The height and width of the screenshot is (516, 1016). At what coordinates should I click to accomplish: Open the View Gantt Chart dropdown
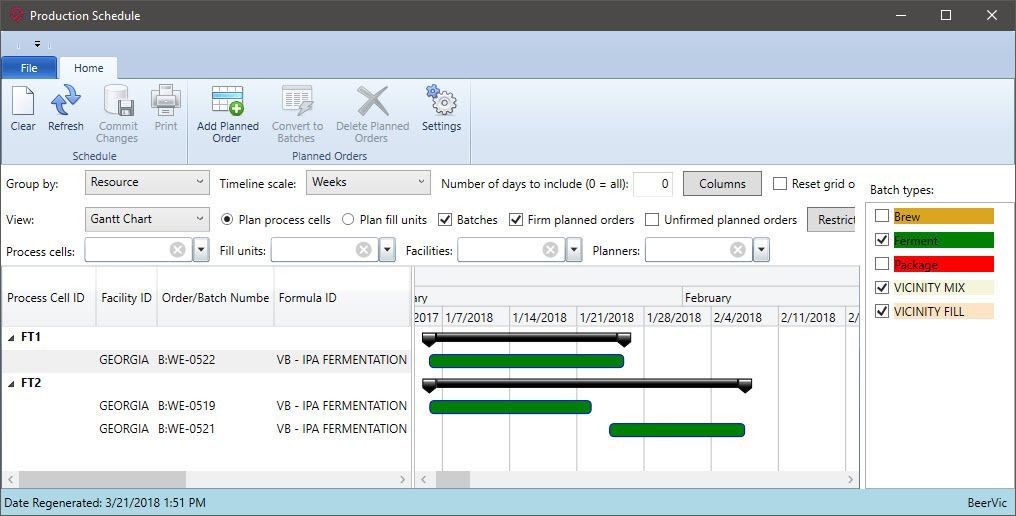point(147,219)
